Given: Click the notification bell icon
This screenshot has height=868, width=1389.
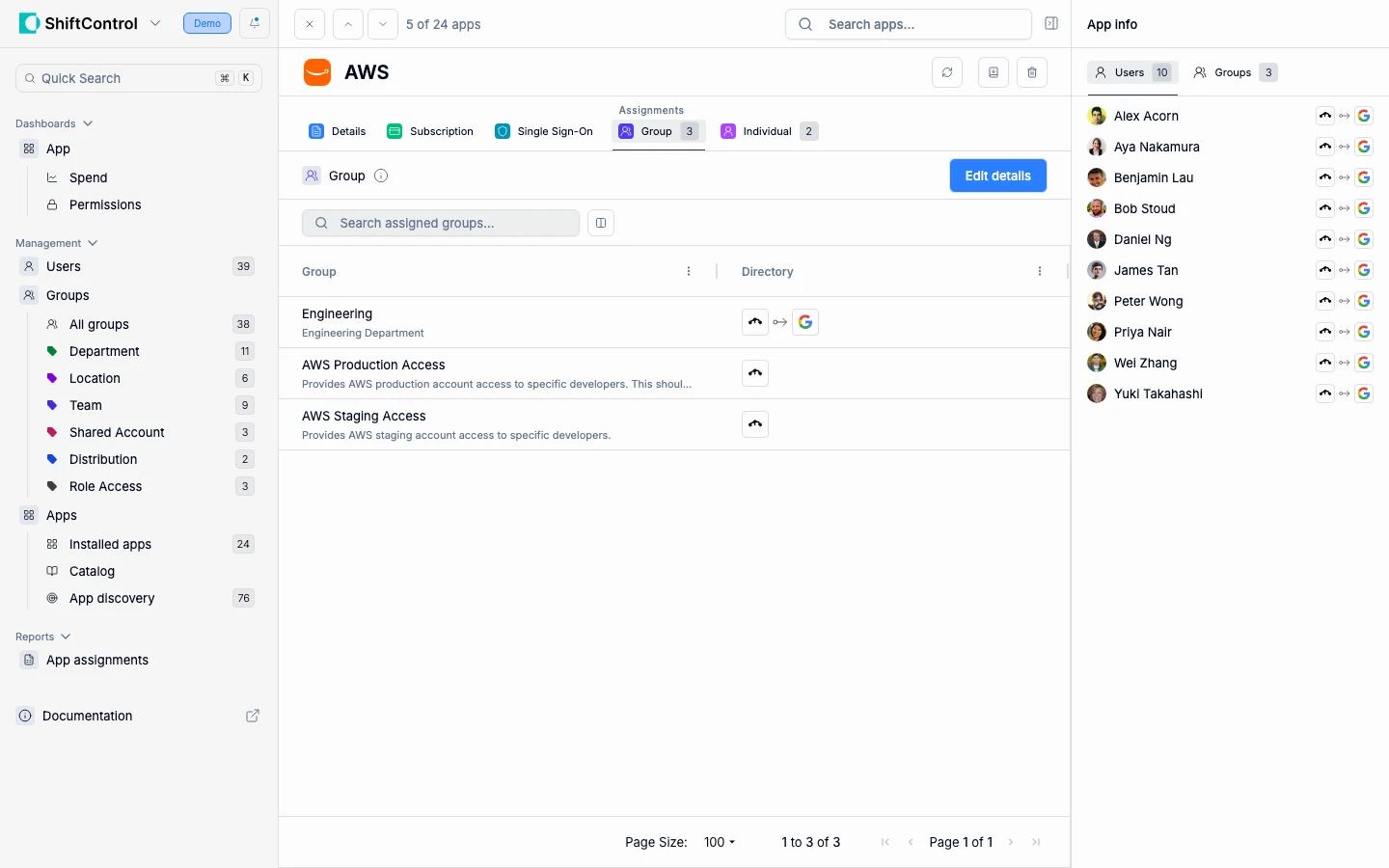Looking at the screenshot, I should point(255,23).
